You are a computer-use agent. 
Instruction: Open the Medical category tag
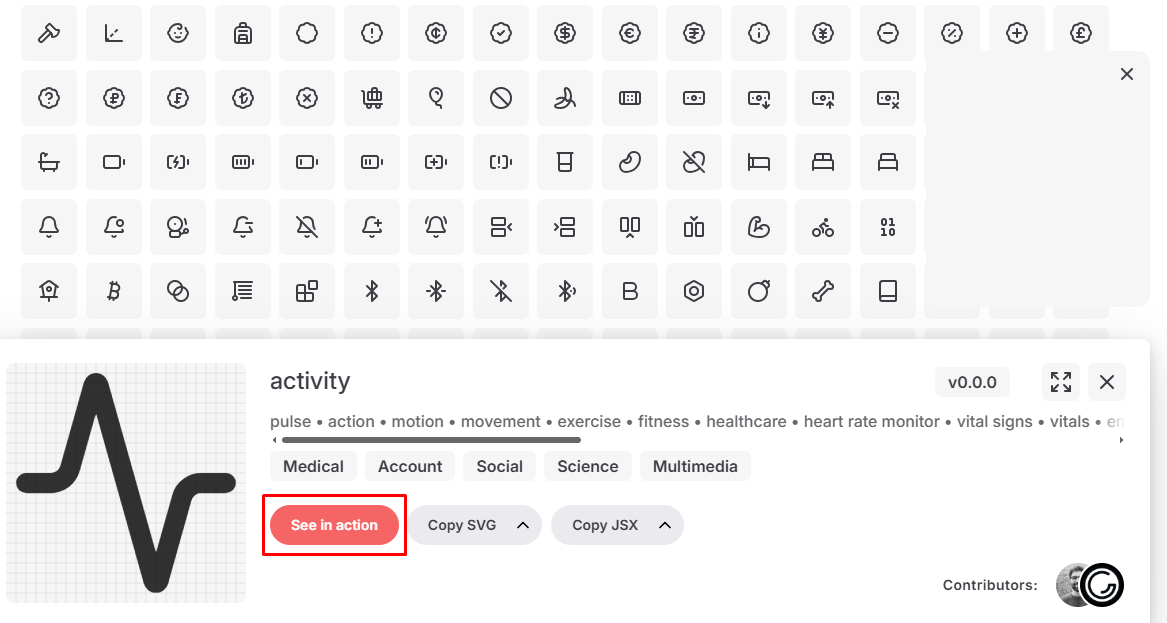pyautogui.click(x=313, y=466)
